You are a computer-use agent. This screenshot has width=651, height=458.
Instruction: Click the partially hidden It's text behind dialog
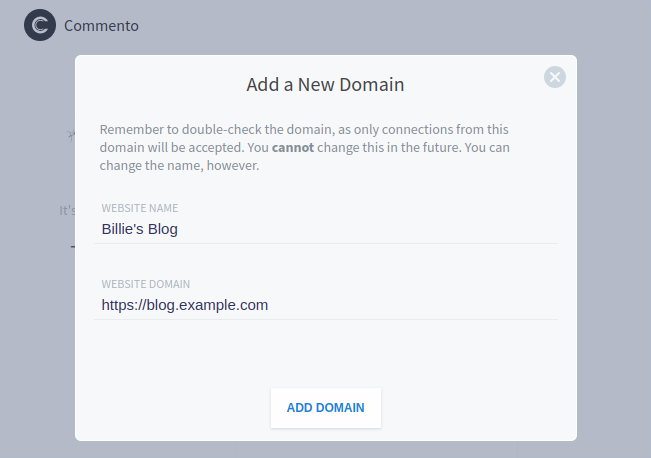67,211
